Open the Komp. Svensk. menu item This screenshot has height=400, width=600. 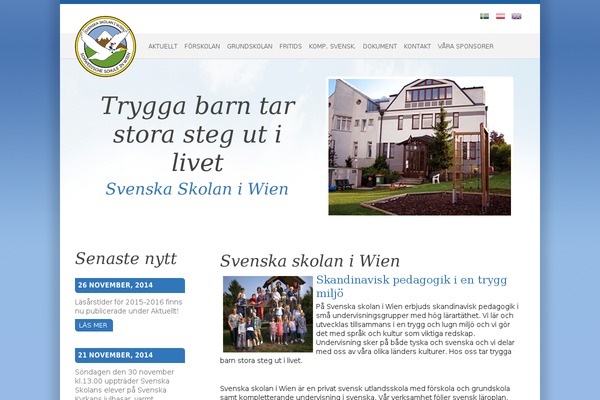pyautogui.click(x=332, y=46)
